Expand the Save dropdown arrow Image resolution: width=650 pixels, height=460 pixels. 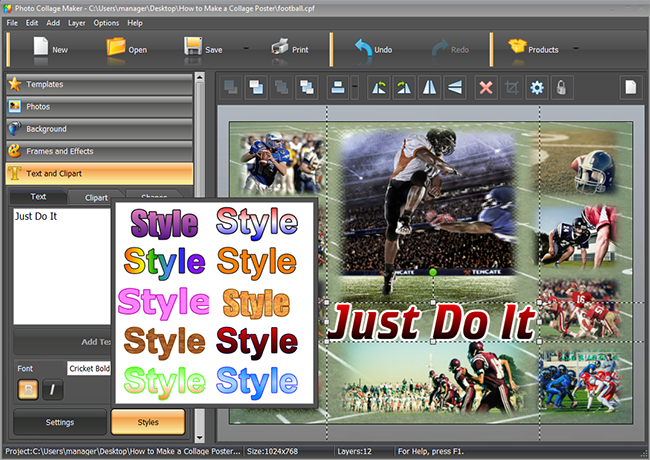tap(246, 48)
